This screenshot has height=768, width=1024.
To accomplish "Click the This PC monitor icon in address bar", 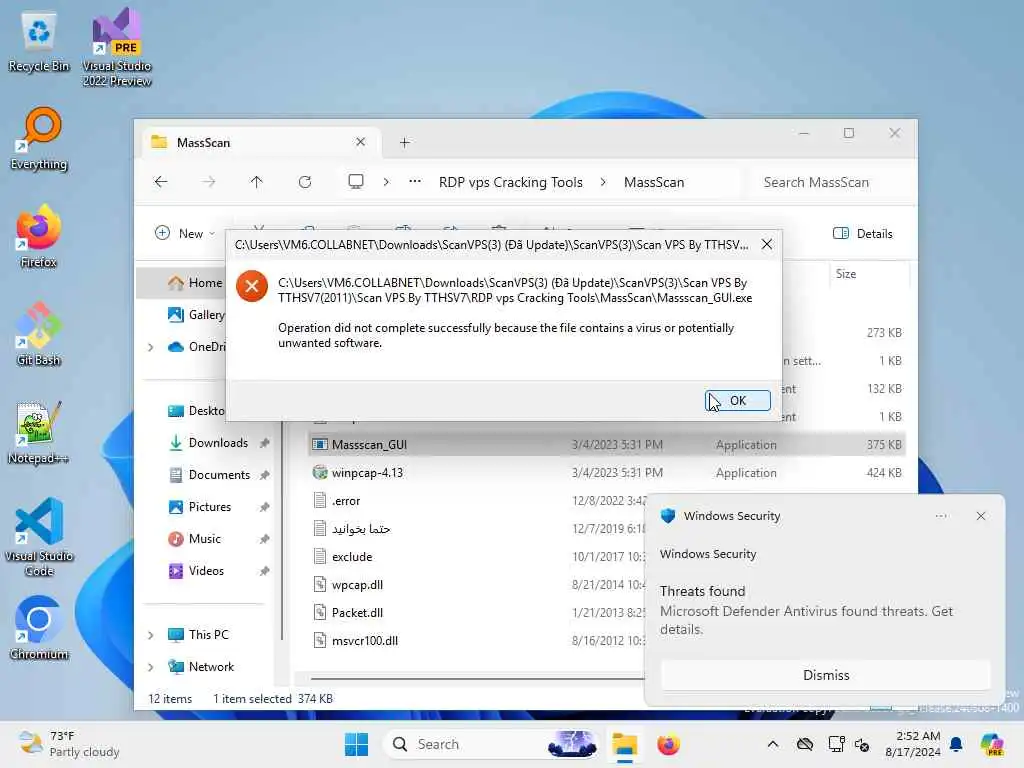I will pos(356,182).
